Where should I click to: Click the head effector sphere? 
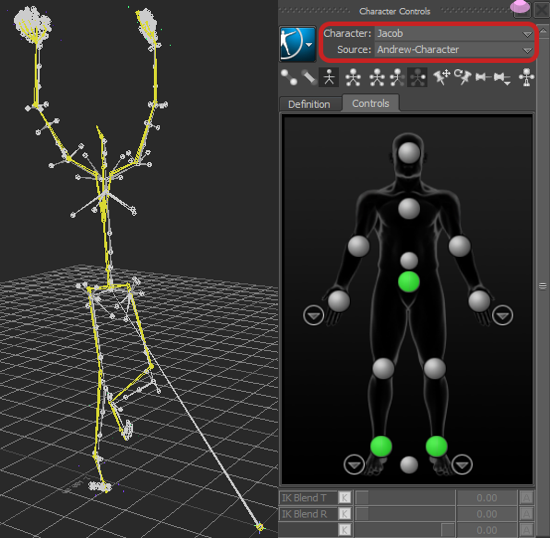tap(409, 153)
